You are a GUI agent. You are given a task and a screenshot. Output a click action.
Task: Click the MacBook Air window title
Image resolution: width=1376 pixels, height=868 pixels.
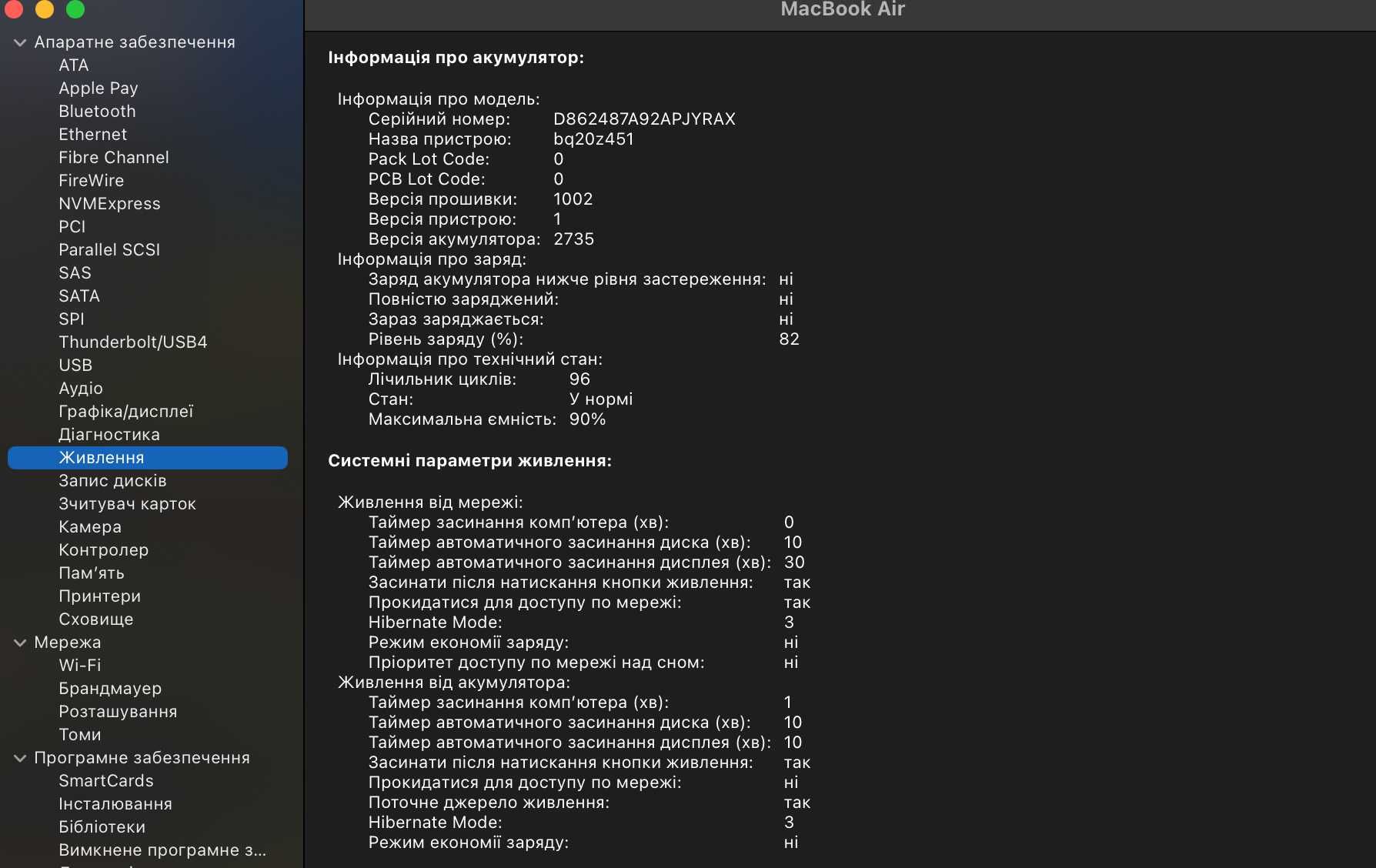pos(843,9)
